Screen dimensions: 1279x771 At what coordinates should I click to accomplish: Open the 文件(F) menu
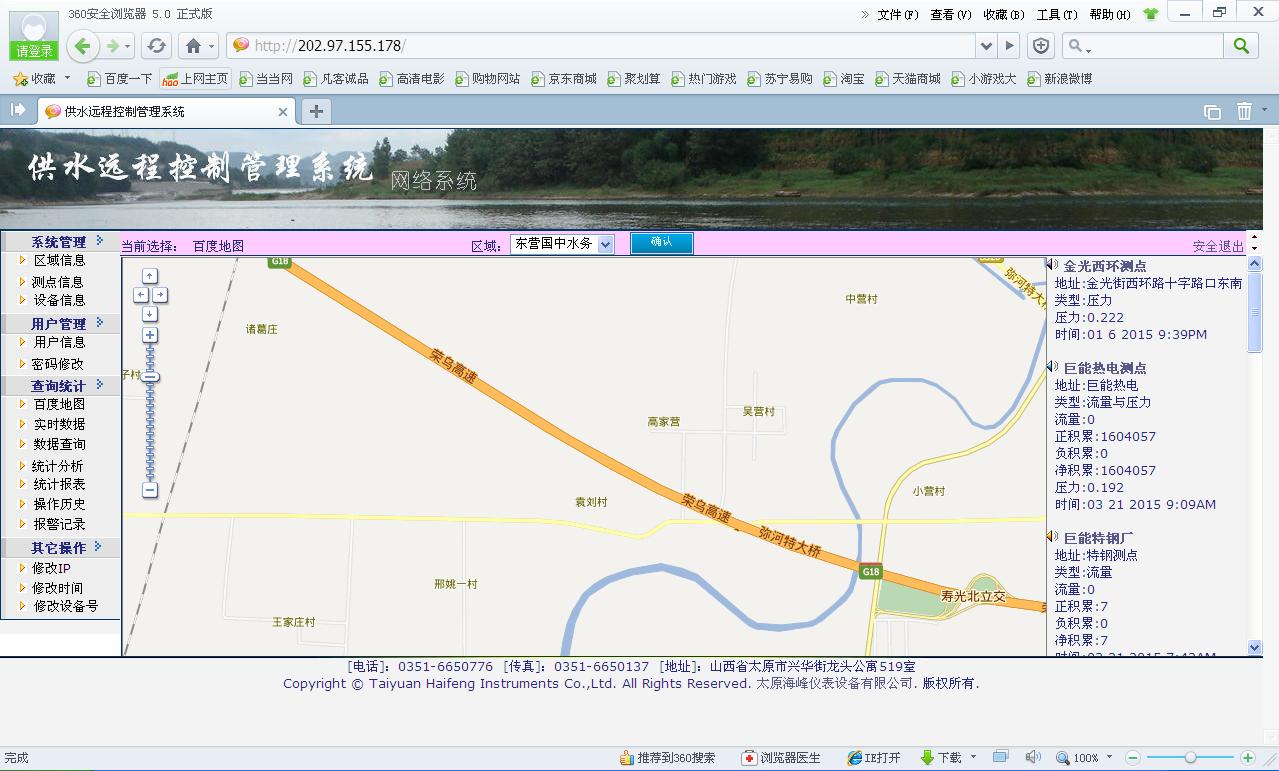pos(897,14)
